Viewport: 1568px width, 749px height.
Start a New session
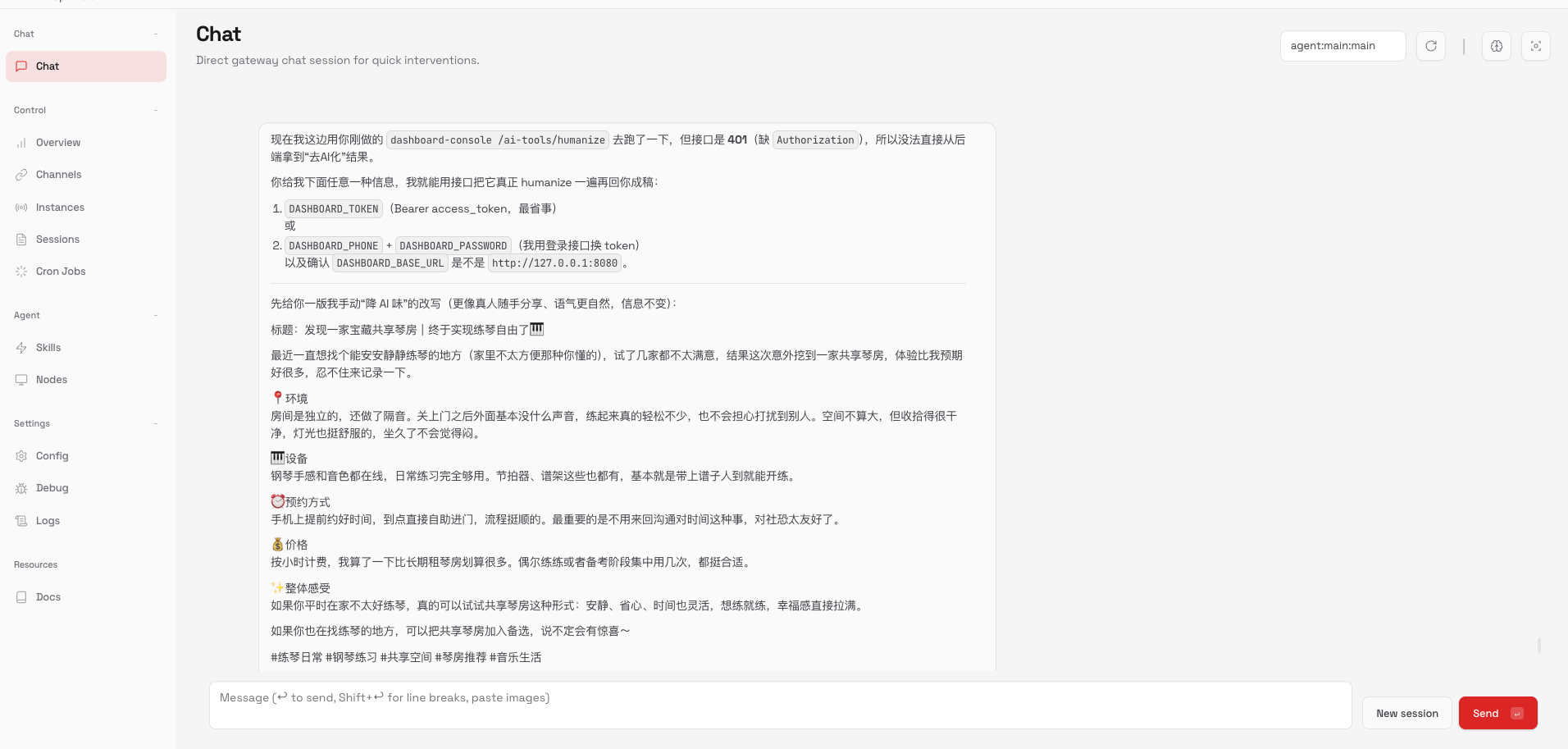coord(1407,713)
